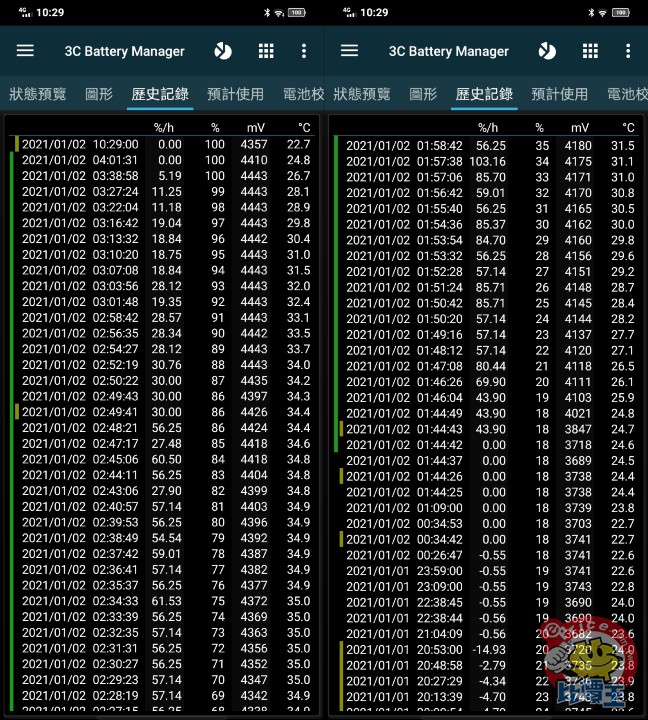Screen dimensions: 648x720
Task: Open 電池校 tab in left screen
Action: tap(303, 94)
